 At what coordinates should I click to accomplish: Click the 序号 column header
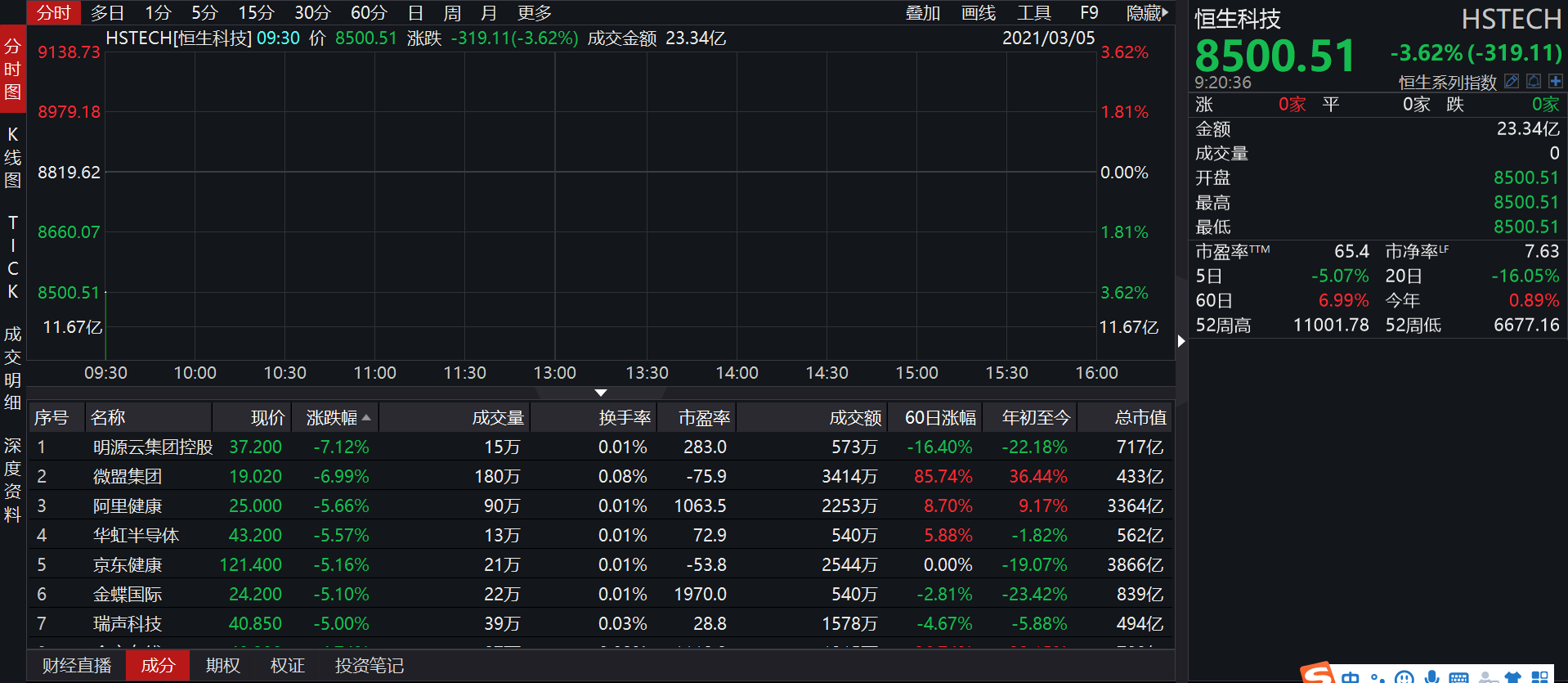[57, 418]
